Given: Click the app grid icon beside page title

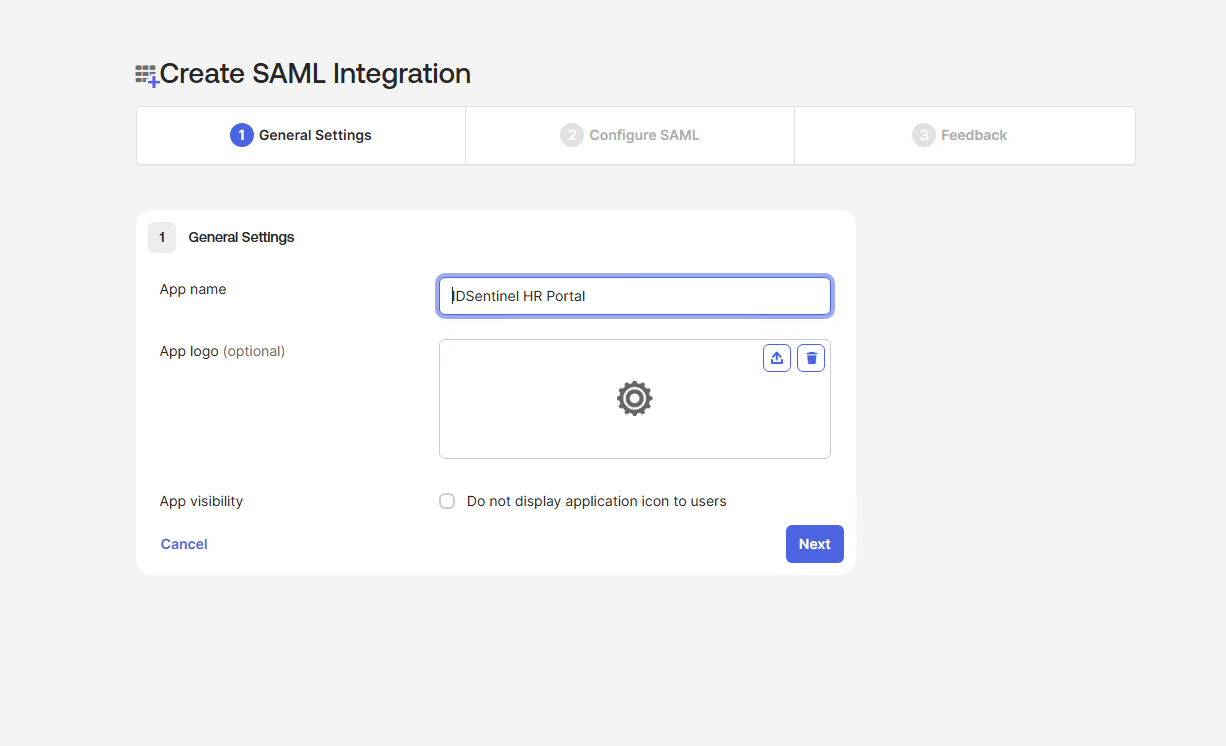Looking at the screenshot, I should [147, 75].
